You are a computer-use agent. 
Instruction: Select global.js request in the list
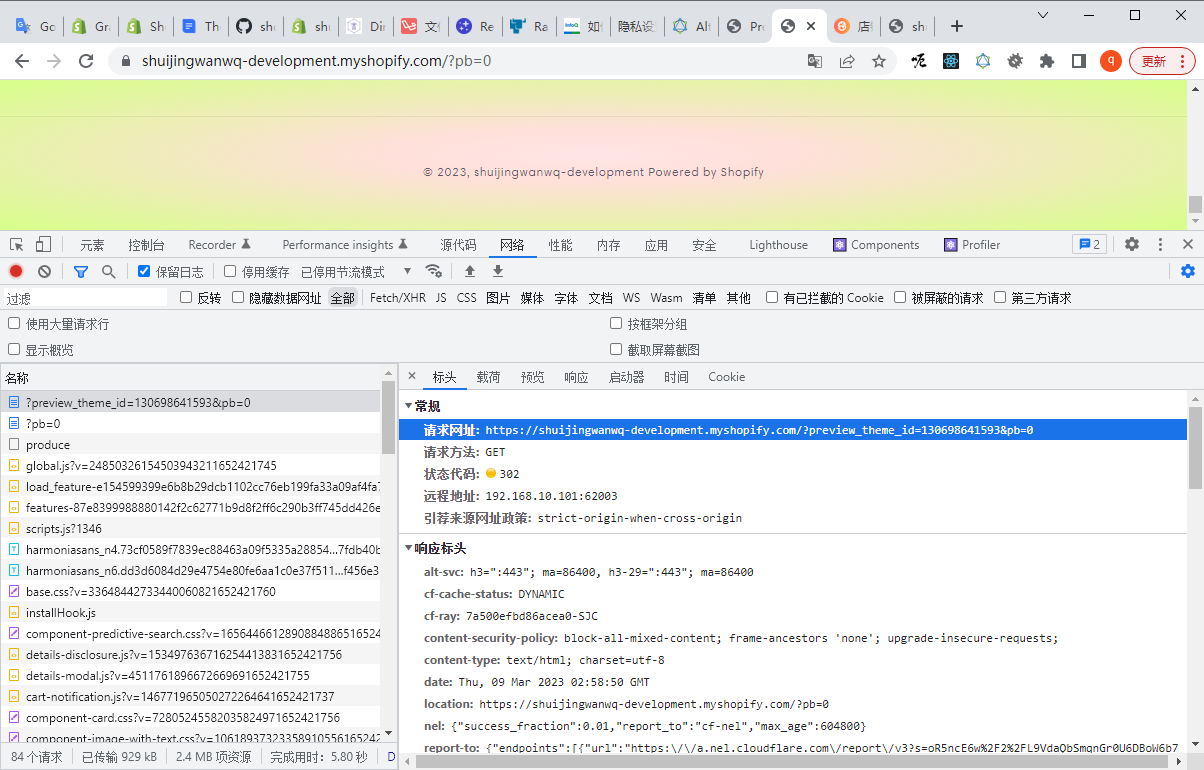(151, 465)
